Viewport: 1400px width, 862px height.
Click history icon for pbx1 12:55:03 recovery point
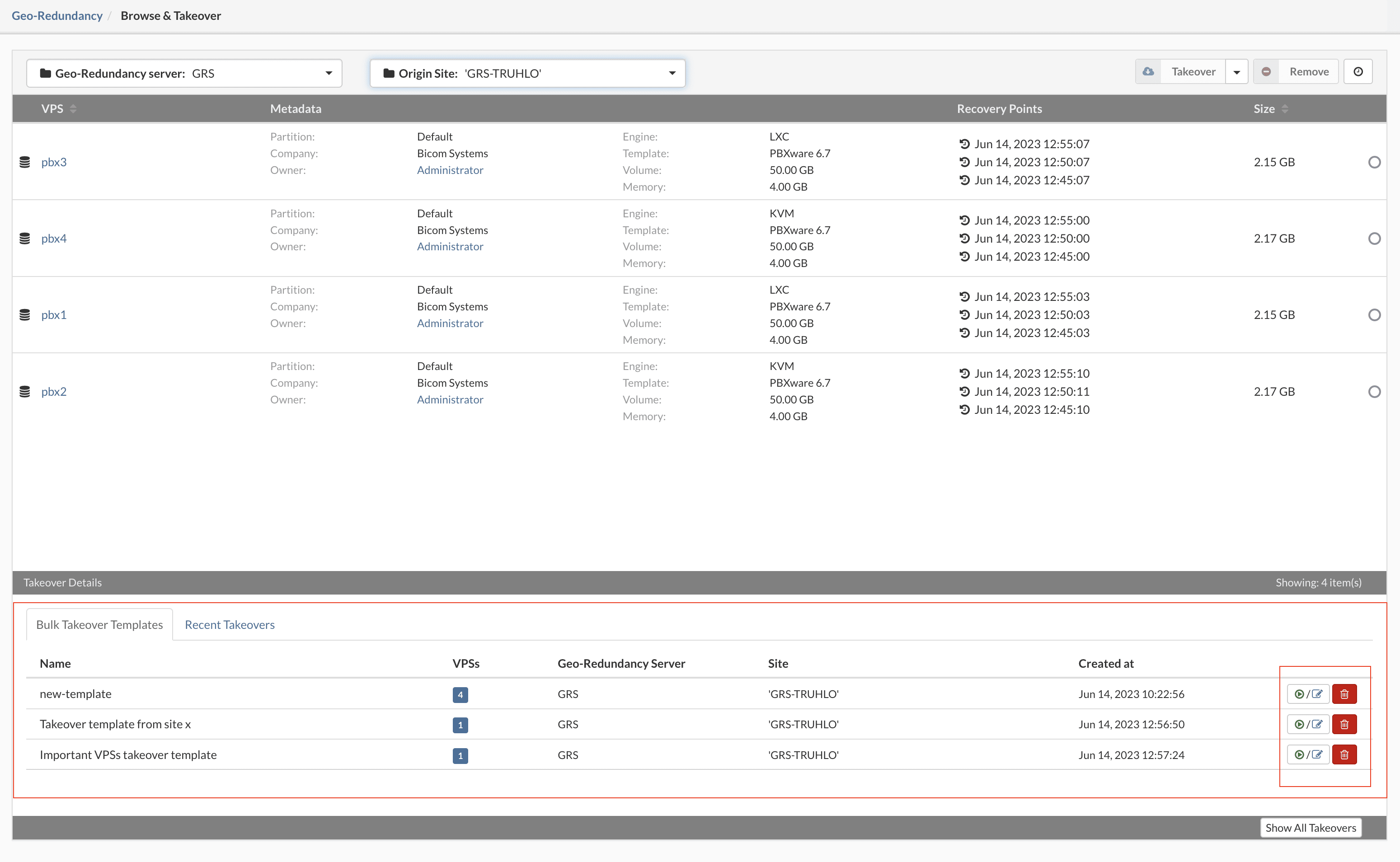click(964, 296)
